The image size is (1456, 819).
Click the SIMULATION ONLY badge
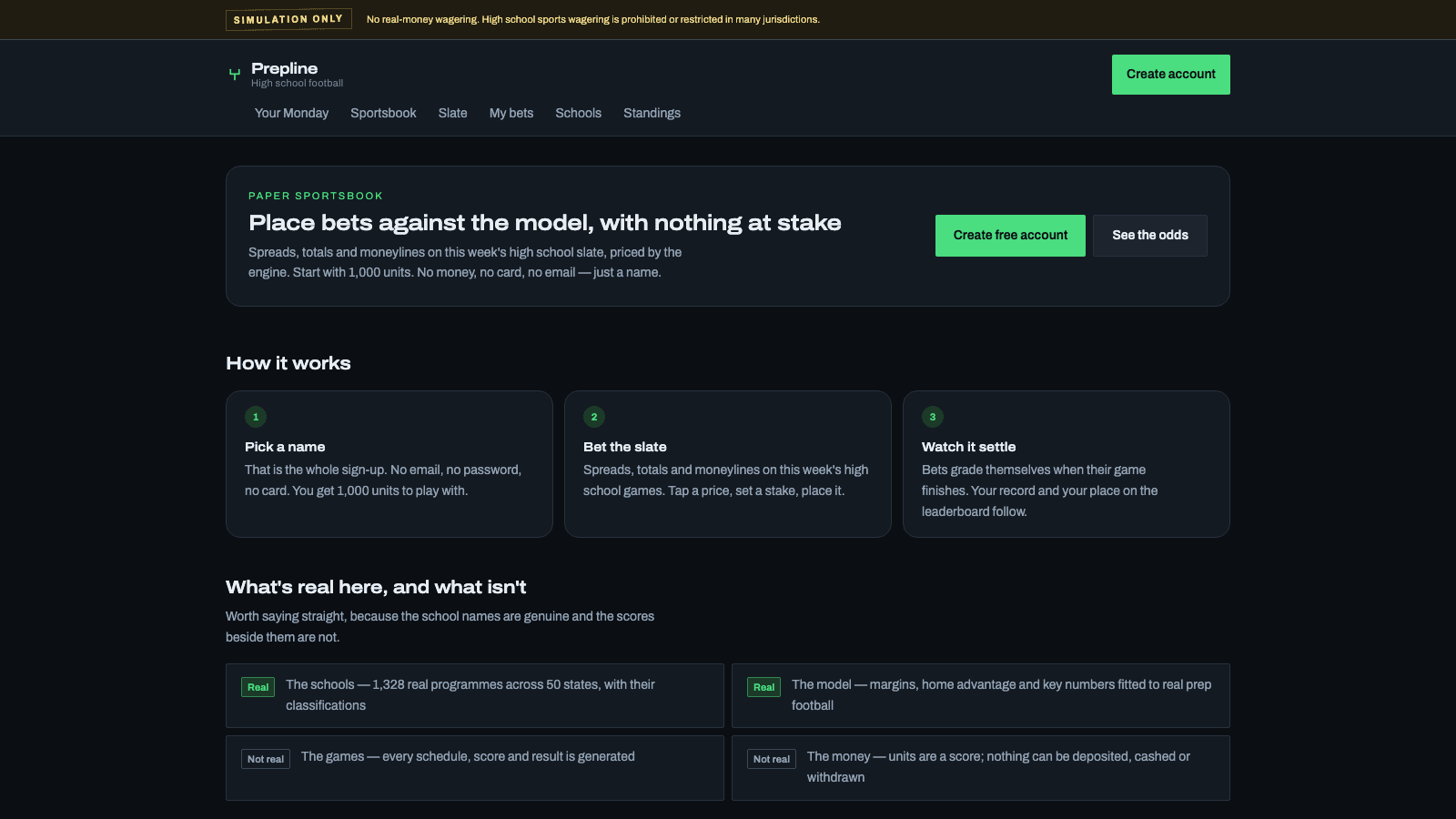point(288,19)
